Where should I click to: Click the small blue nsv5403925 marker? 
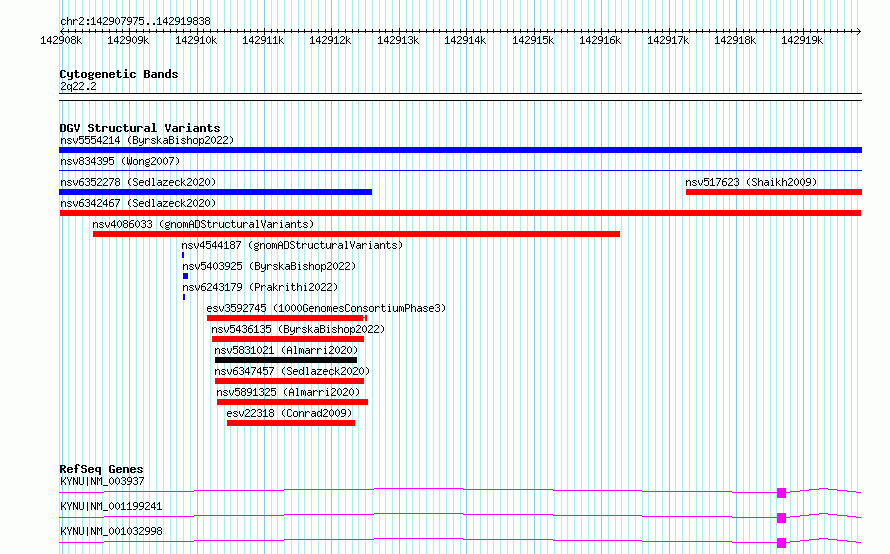[x=186, y=276]
